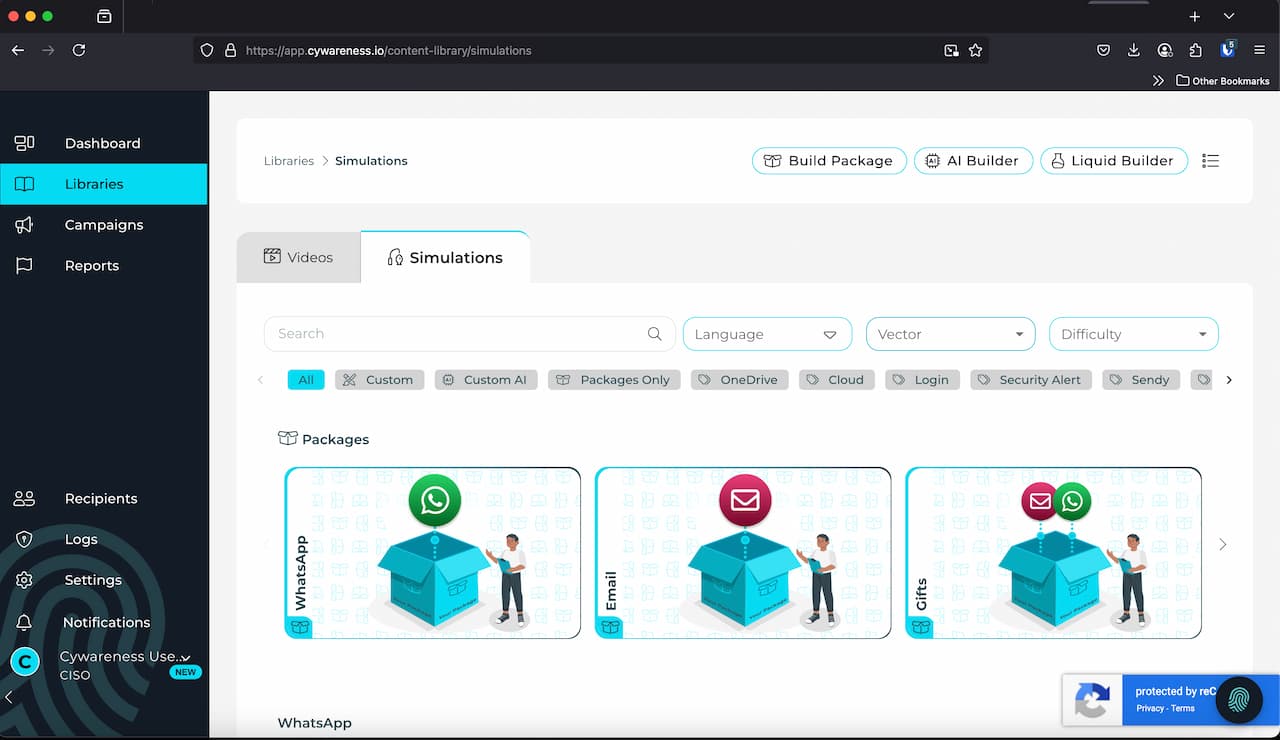
Task: Filter by the OneDrive tag
Action: (739, 380)
